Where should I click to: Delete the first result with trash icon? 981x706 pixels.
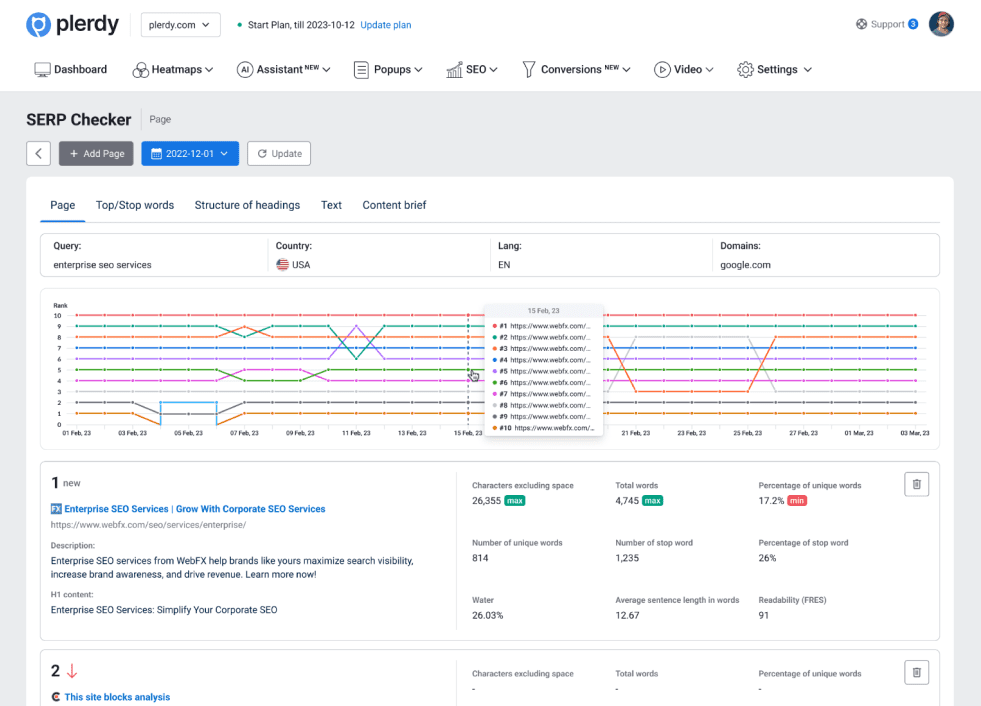[917, 484]
